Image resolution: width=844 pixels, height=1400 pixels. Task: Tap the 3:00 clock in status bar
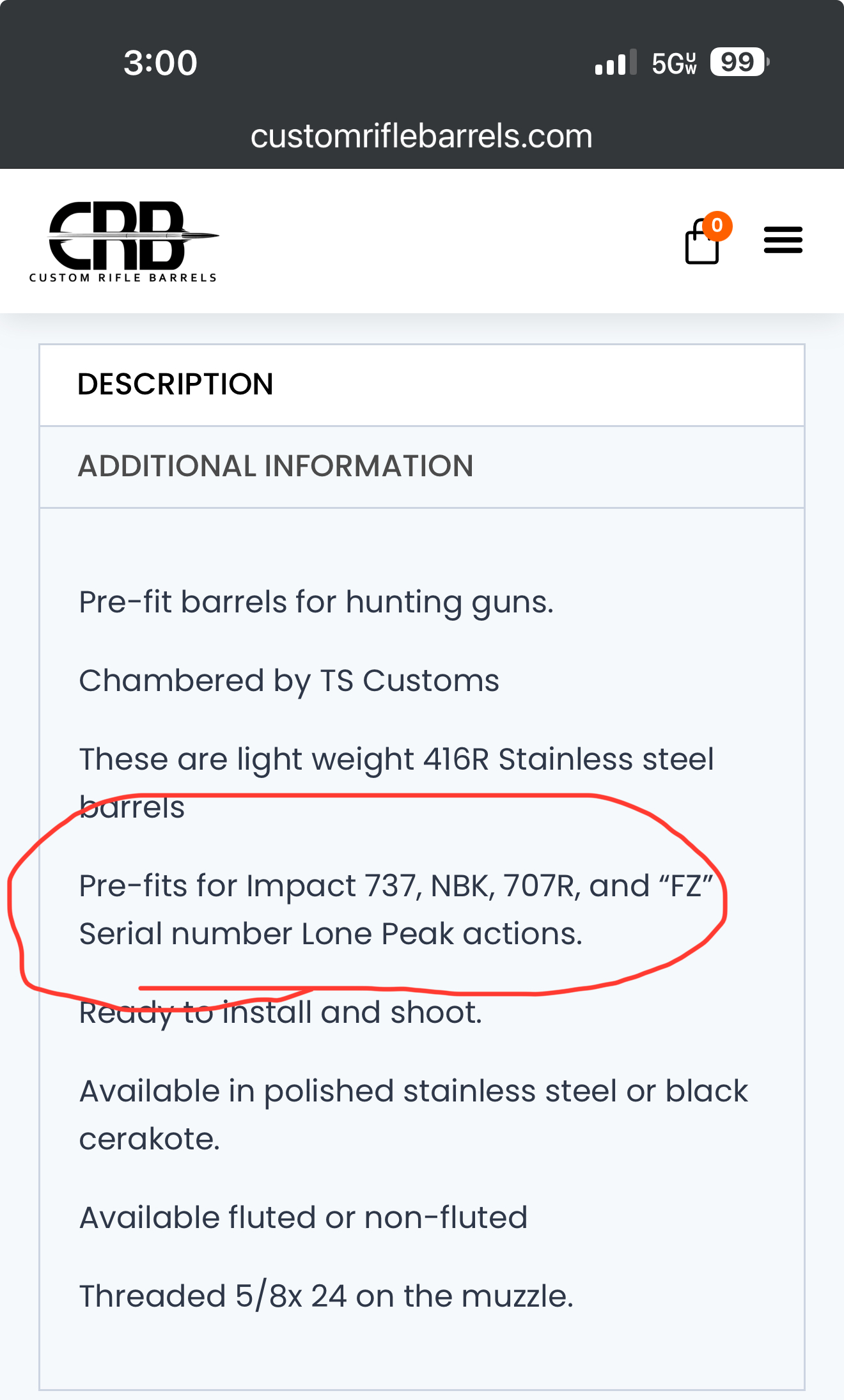click(160, 63)
